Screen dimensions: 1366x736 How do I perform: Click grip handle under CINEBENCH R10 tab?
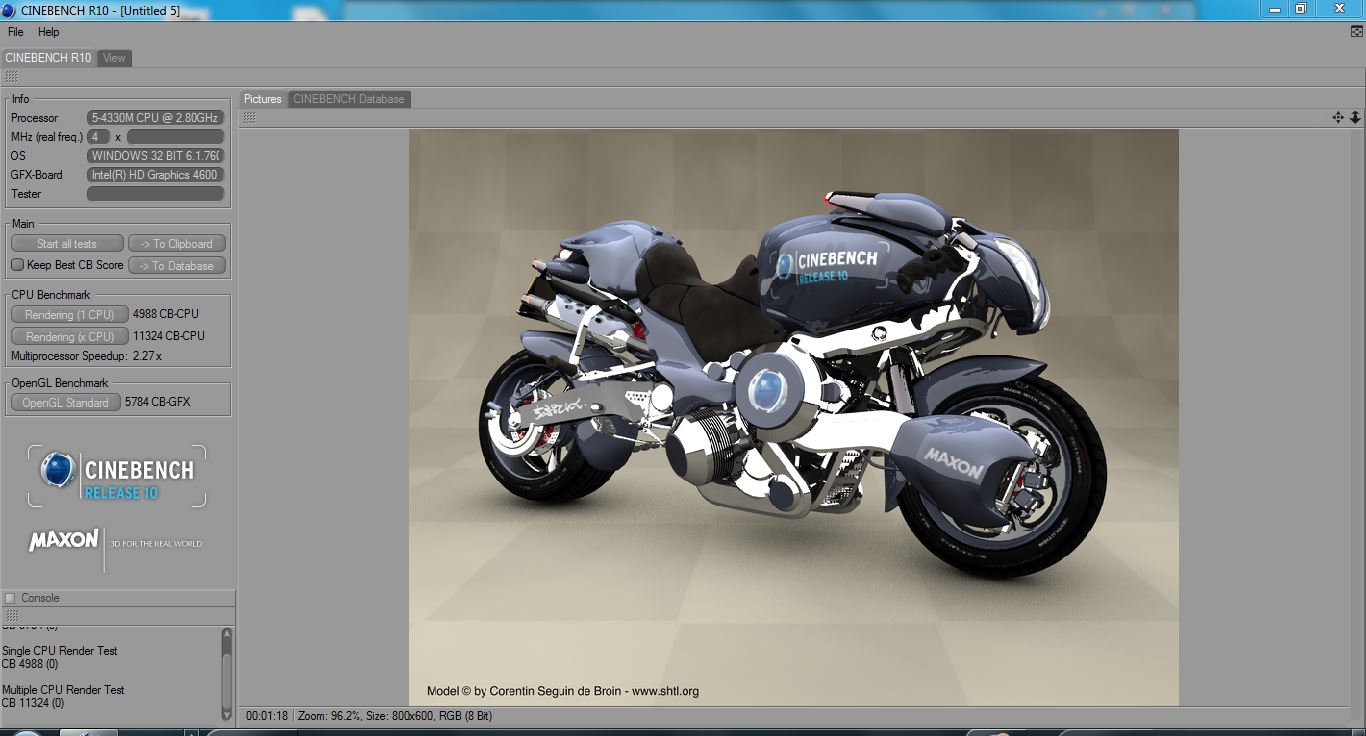pos(11,77)
